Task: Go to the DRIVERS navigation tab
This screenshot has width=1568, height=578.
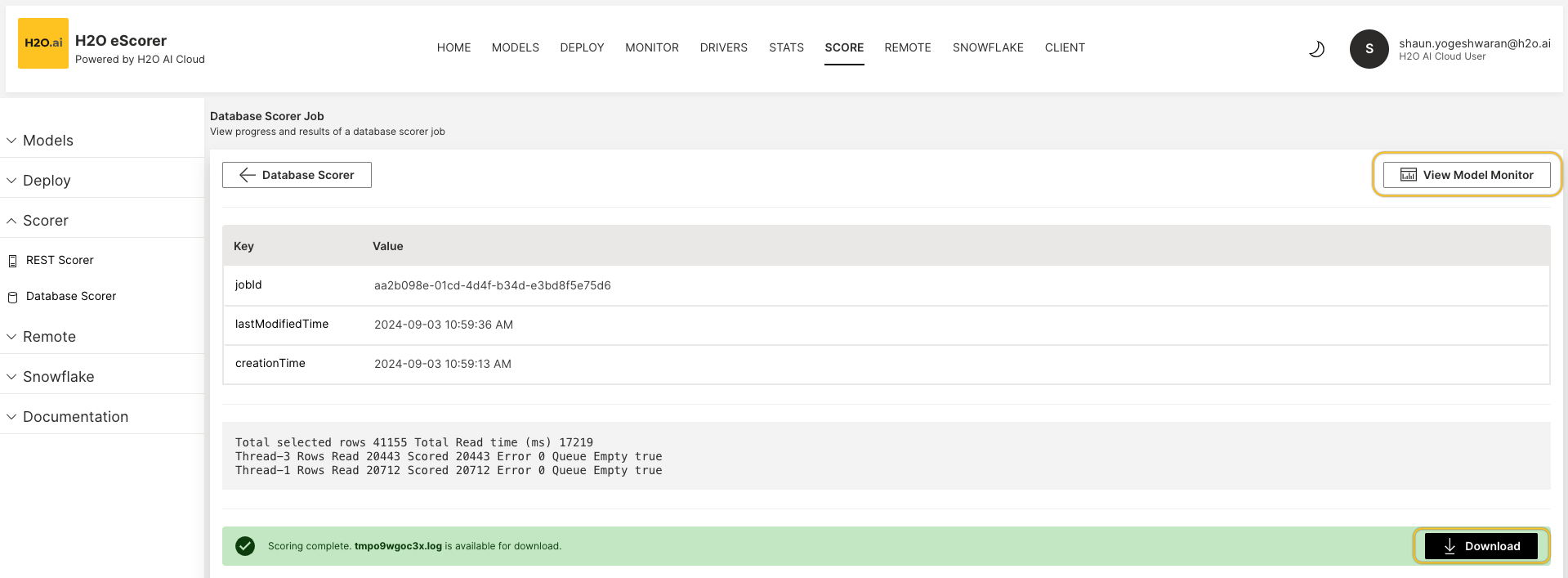Action: 723,47
